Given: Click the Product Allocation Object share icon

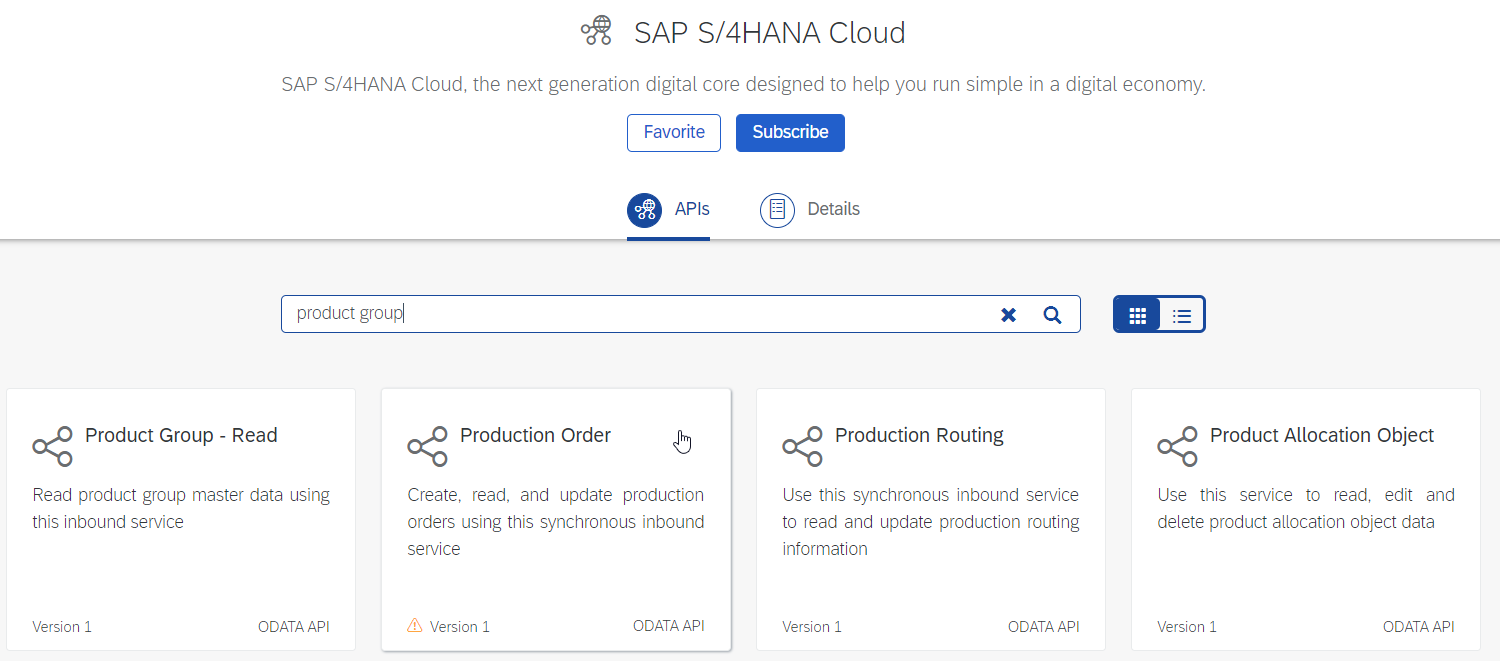Looking at the screenshot, I should (1177, 446).
